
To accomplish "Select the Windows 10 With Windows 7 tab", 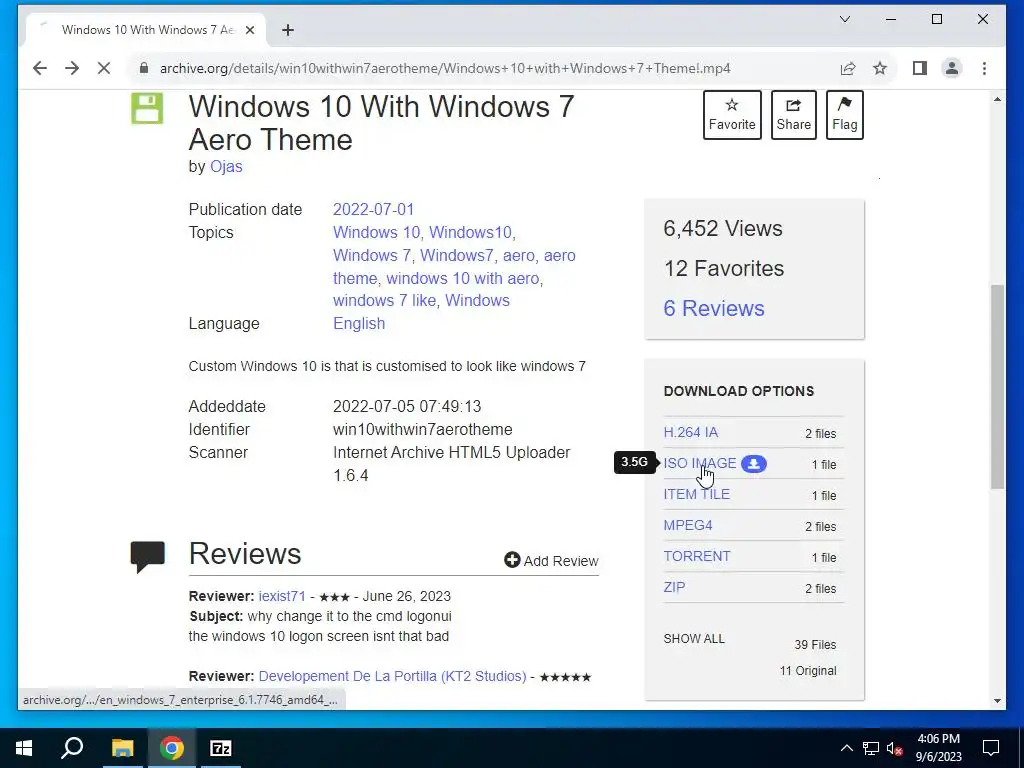I will pos(145,30).
